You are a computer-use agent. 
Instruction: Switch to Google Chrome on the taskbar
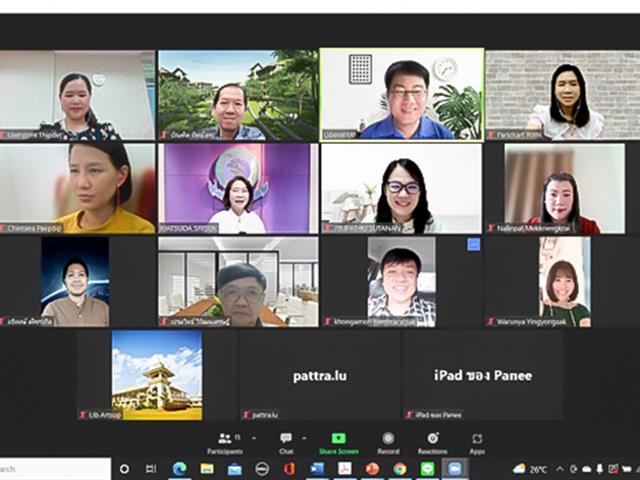click(400, 469)
